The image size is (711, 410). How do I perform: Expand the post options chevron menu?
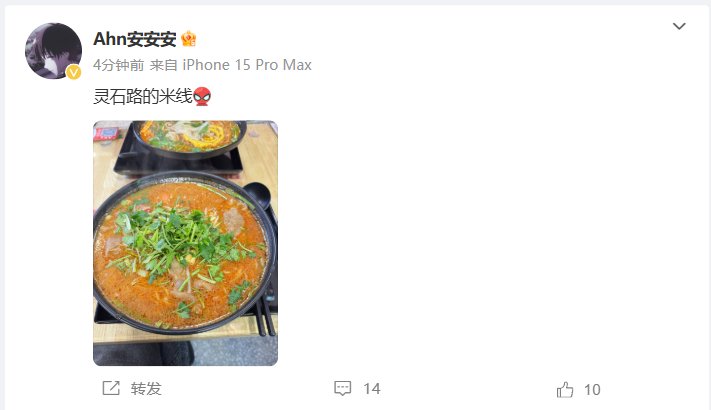tap(679, 26)
